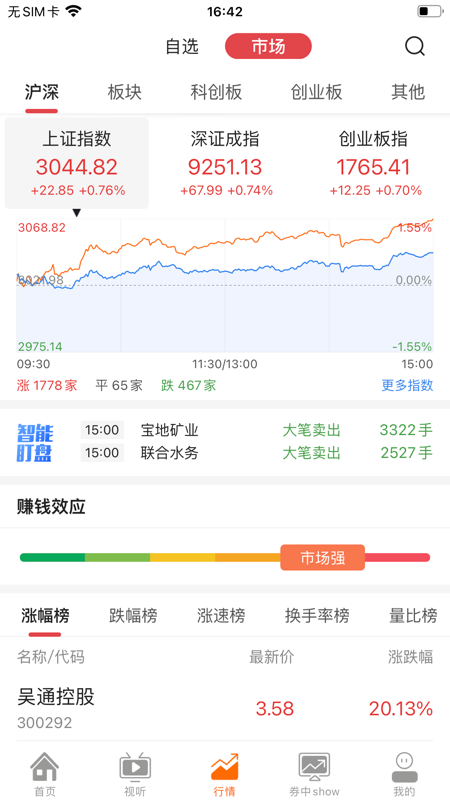Image resolution: width=450 pixels, height=800 pixels.
Task: Tap the 市场强 sentiment indicator
Action: (x=322, y=558)
